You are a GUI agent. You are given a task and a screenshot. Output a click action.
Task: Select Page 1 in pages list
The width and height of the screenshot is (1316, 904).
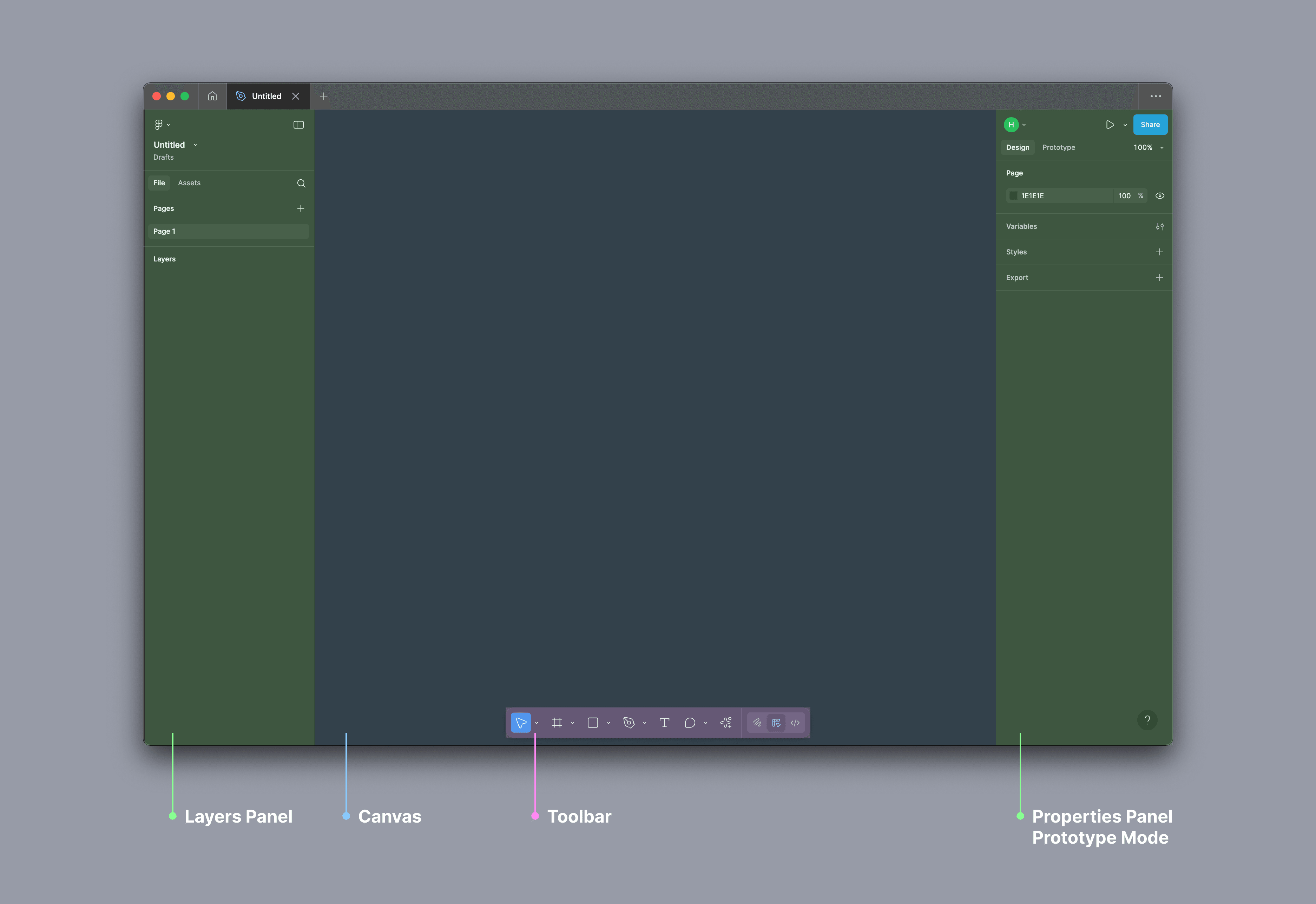pos(228,231)
